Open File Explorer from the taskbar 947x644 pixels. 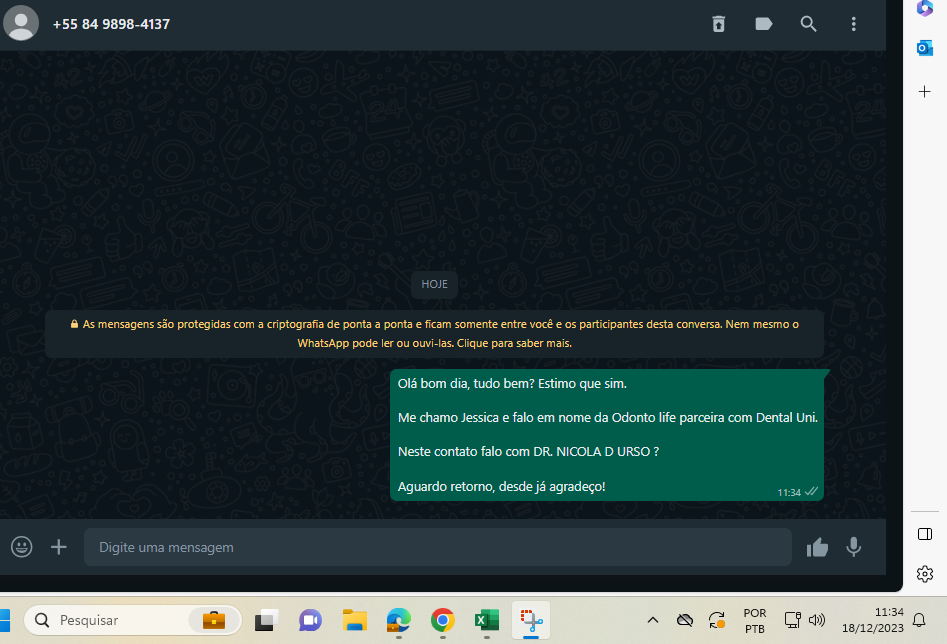point(355,620)
